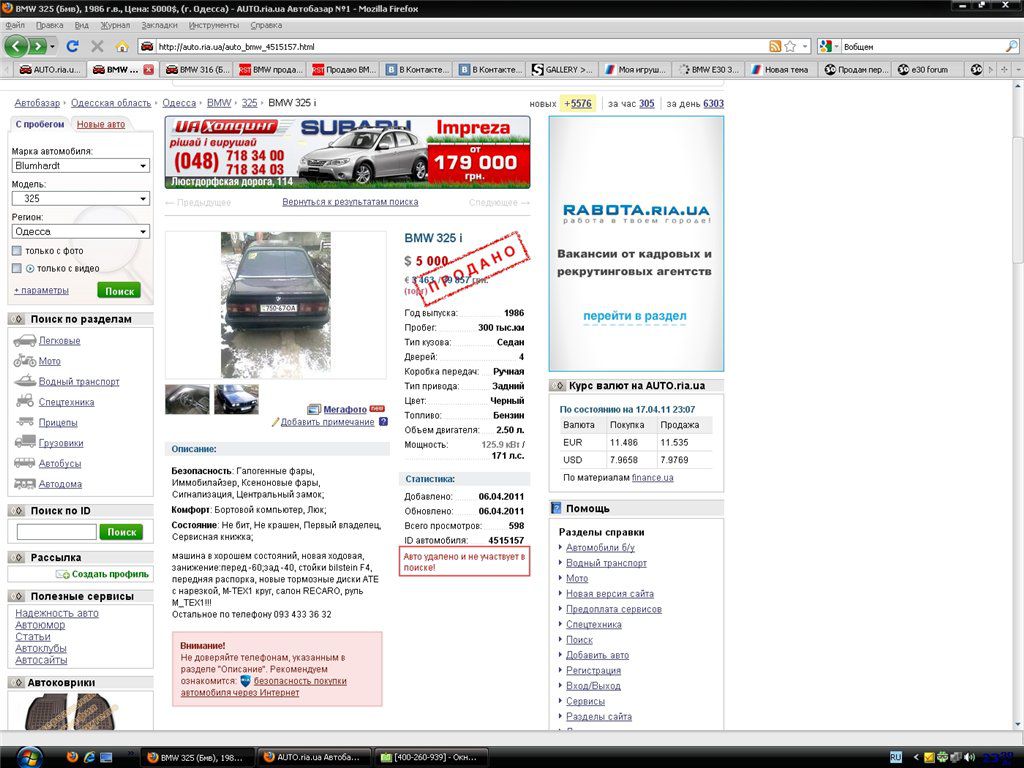This screenshot has height=768, width=1024.
Task: Open the truck Грузовики icon
Action: [25, 442]
